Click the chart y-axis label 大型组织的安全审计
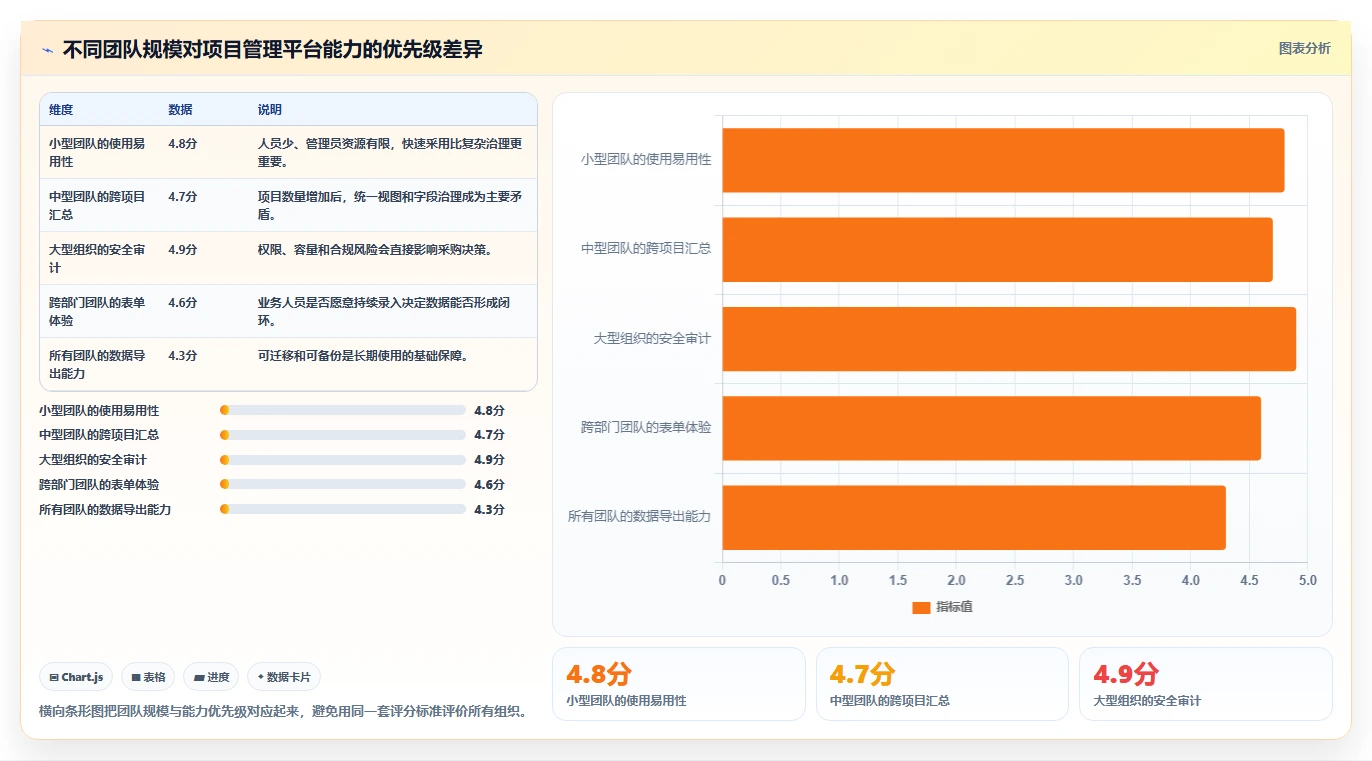This screenshot has height=761, width=1372. pyautogui.click(x=652, y=338)
